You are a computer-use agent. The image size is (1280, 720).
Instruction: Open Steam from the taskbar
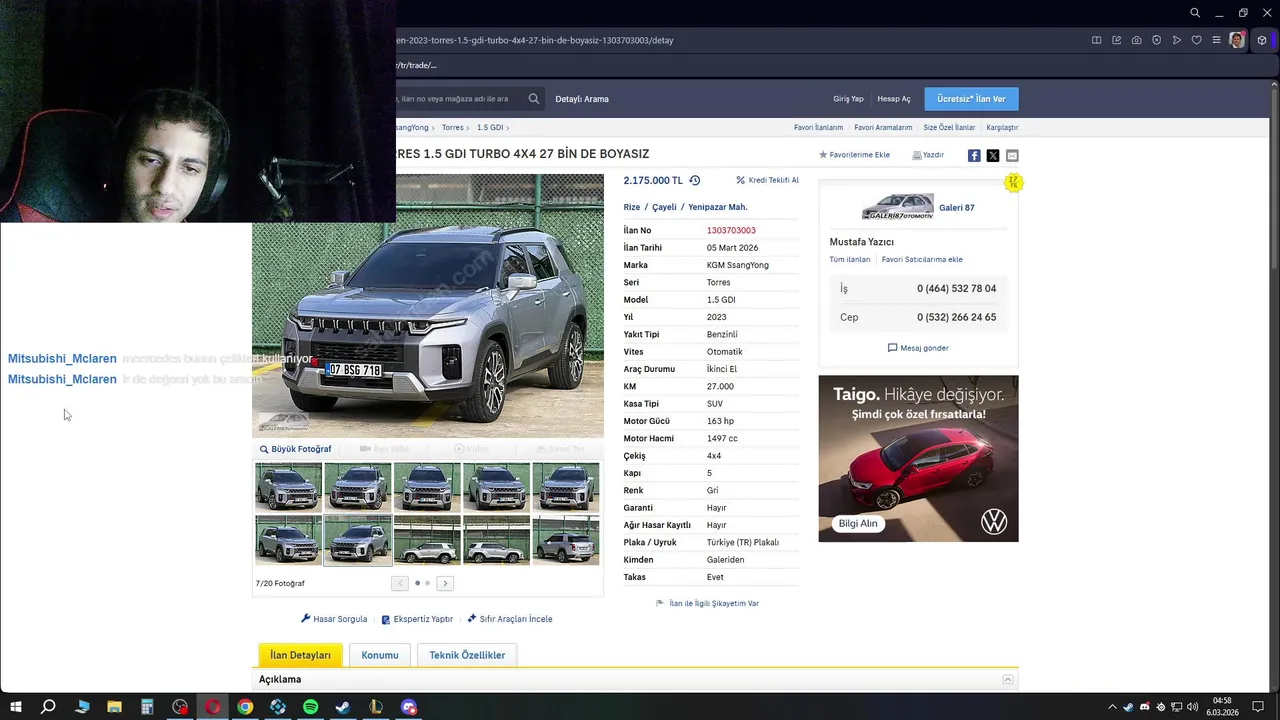click(343, 707)
